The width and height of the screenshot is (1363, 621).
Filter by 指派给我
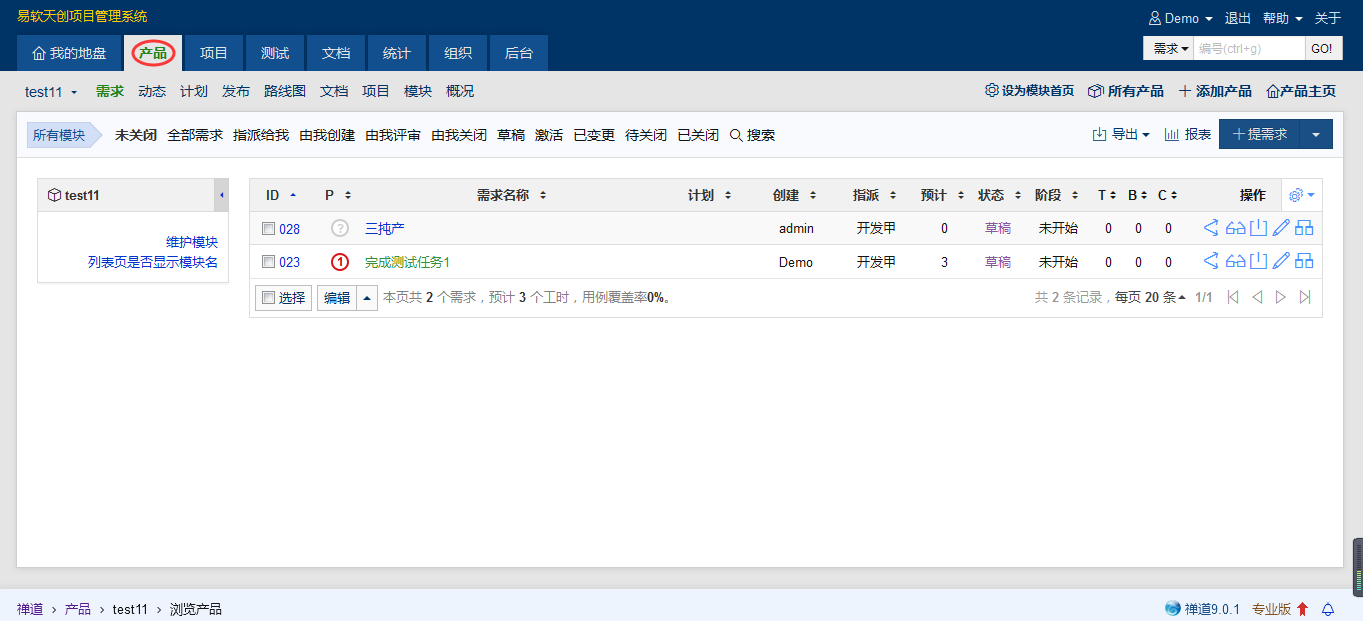[261, 135]
